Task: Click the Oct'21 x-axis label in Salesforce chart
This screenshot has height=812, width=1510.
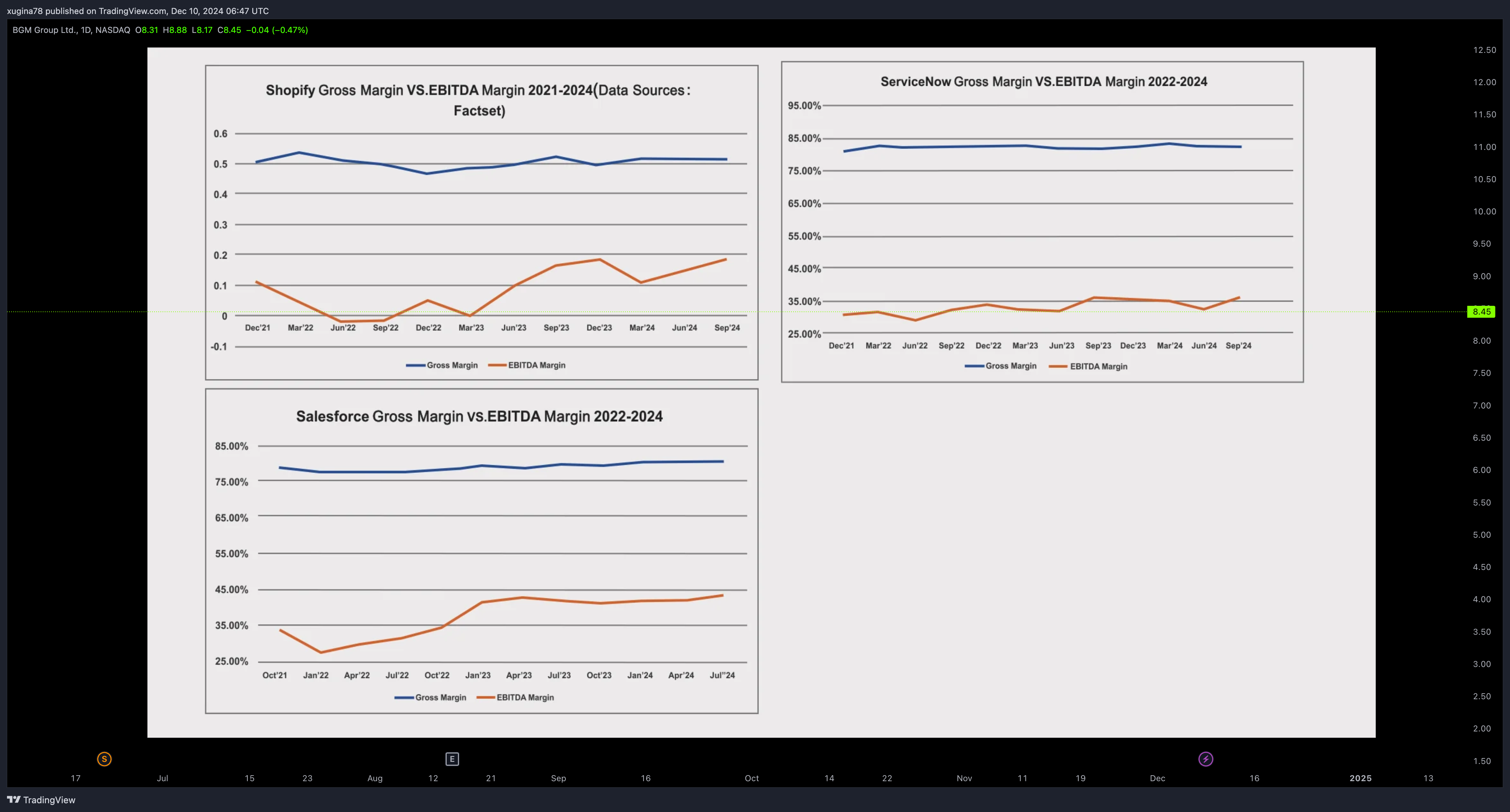Action: pyautogui.click(x=275, y=675)
